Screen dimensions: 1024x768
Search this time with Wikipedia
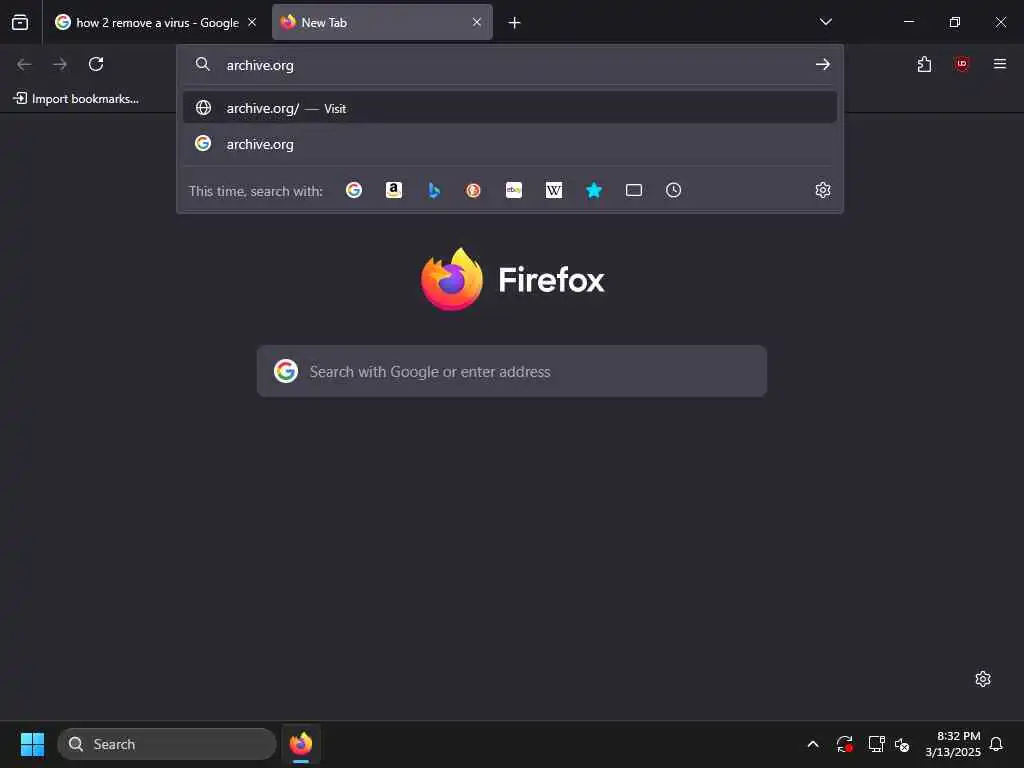click(554, 190)
